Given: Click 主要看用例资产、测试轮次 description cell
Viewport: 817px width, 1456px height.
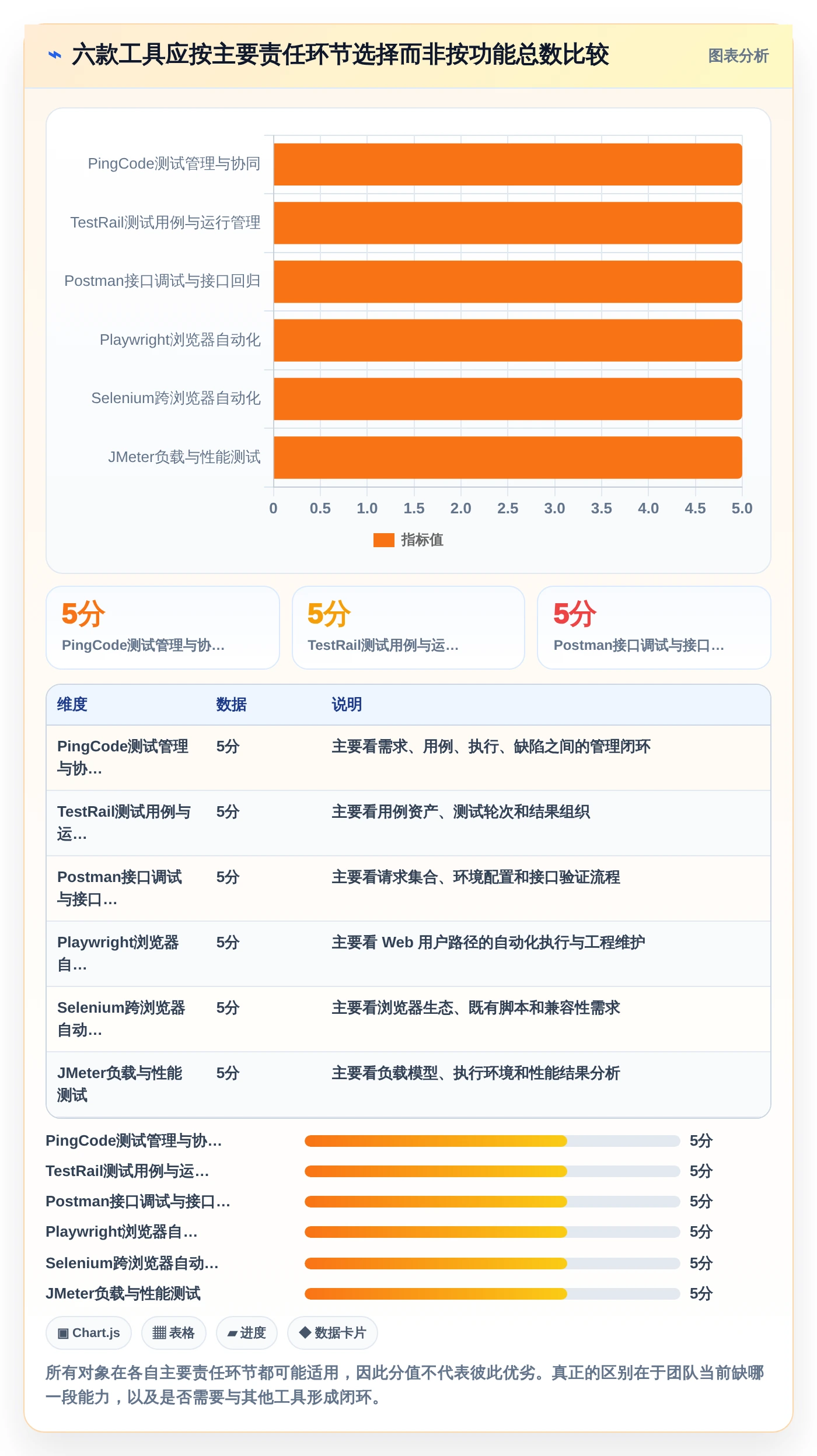Looking at the screenshot, I should point(461,812).
